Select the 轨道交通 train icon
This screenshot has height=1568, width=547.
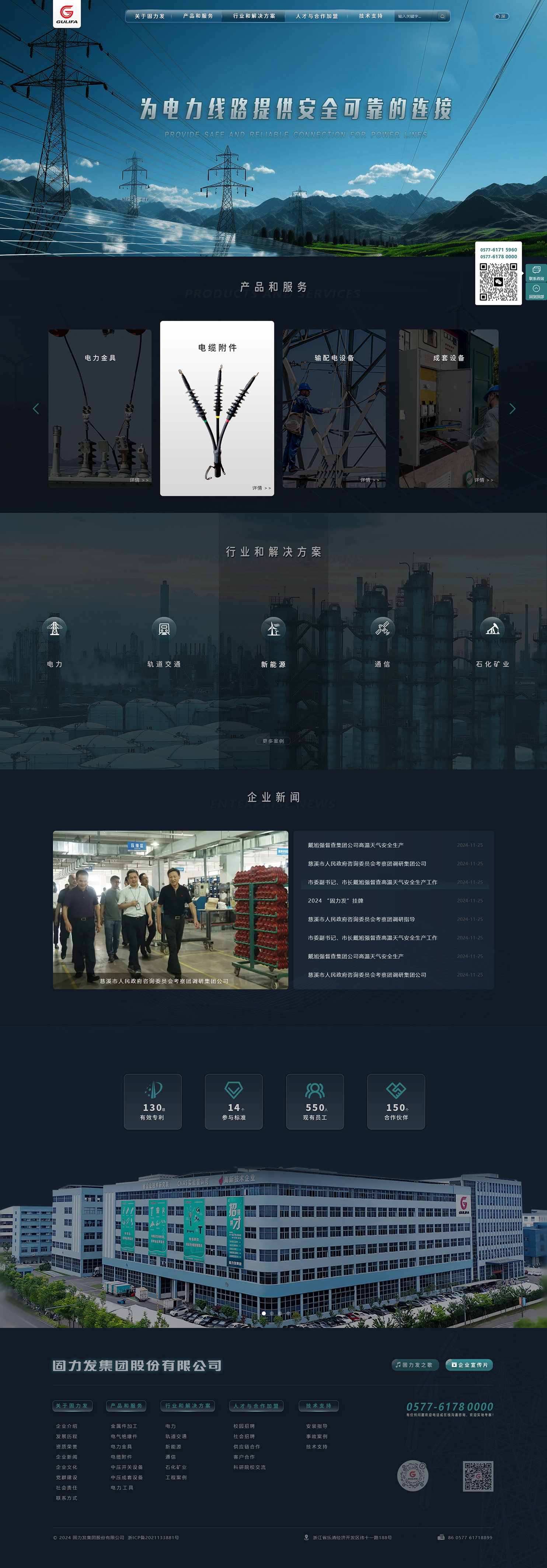click(x=164, y=627)
